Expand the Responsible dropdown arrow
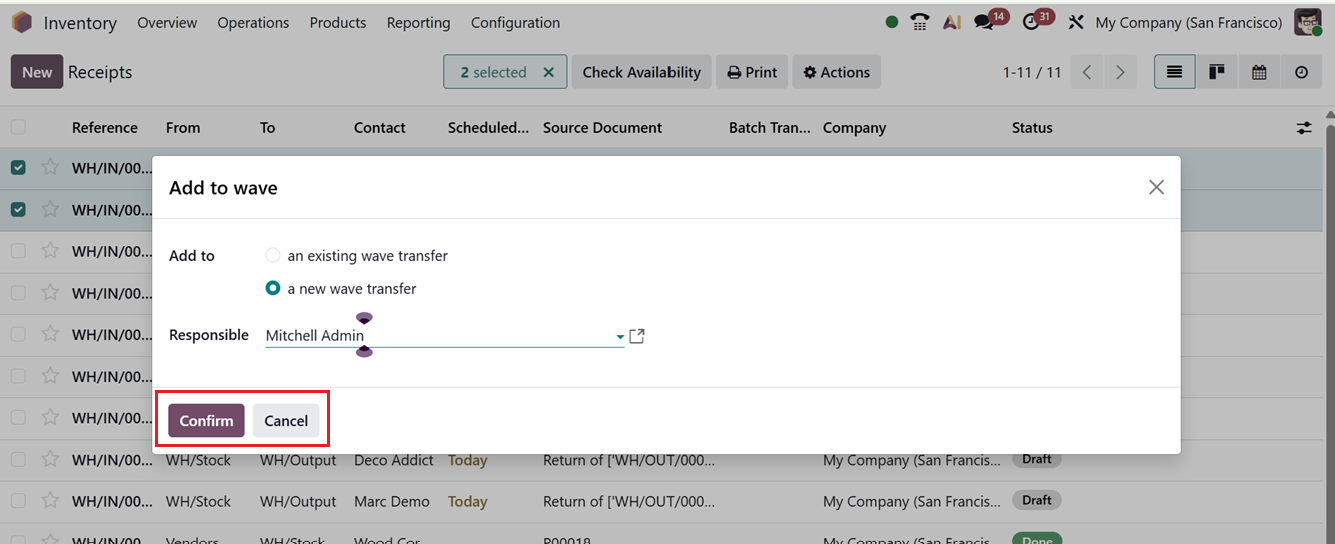 [x=620, y=337]
